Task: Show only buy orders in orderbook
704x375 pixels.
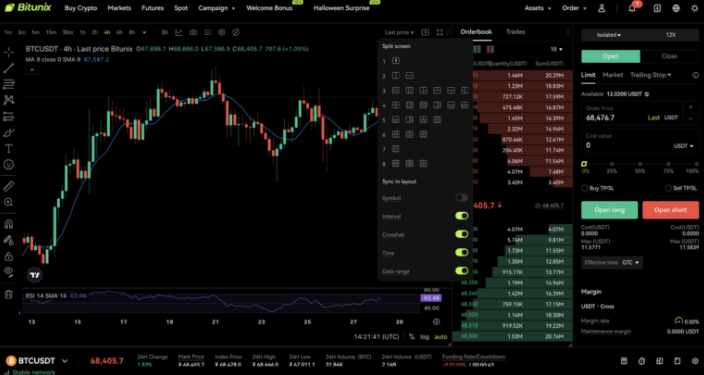Action: 477,49
